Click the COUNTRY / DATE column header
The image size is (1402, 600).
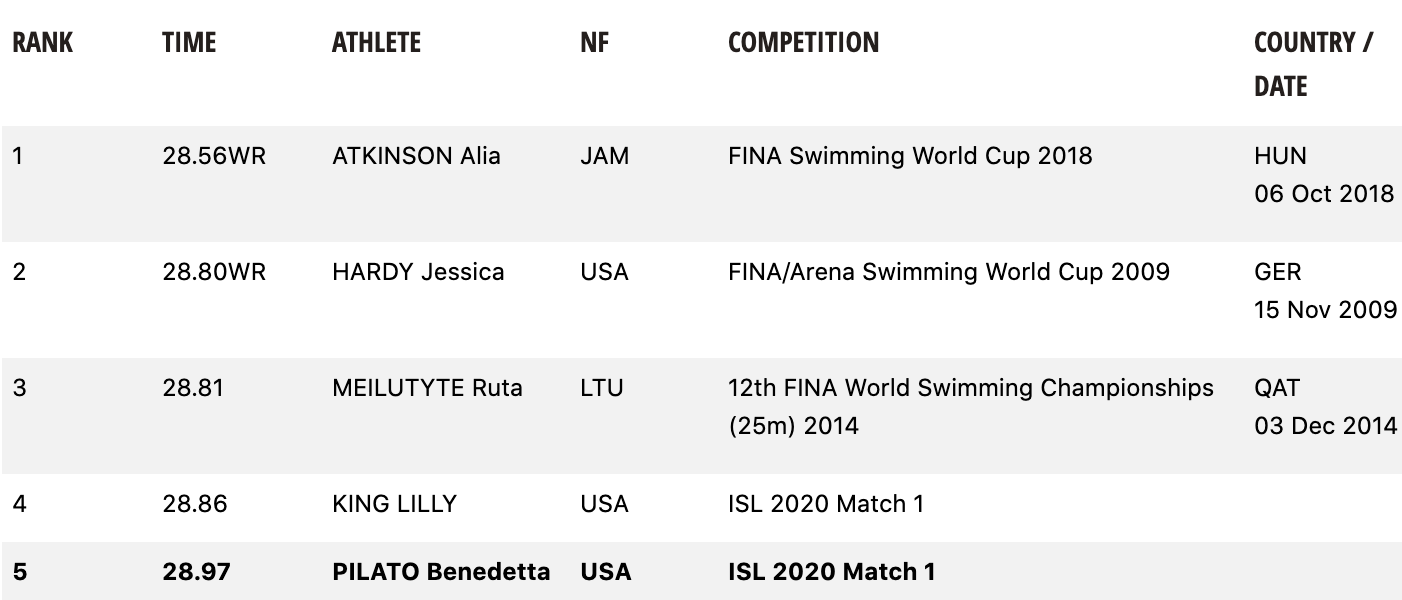click(x=1314, y=64)
